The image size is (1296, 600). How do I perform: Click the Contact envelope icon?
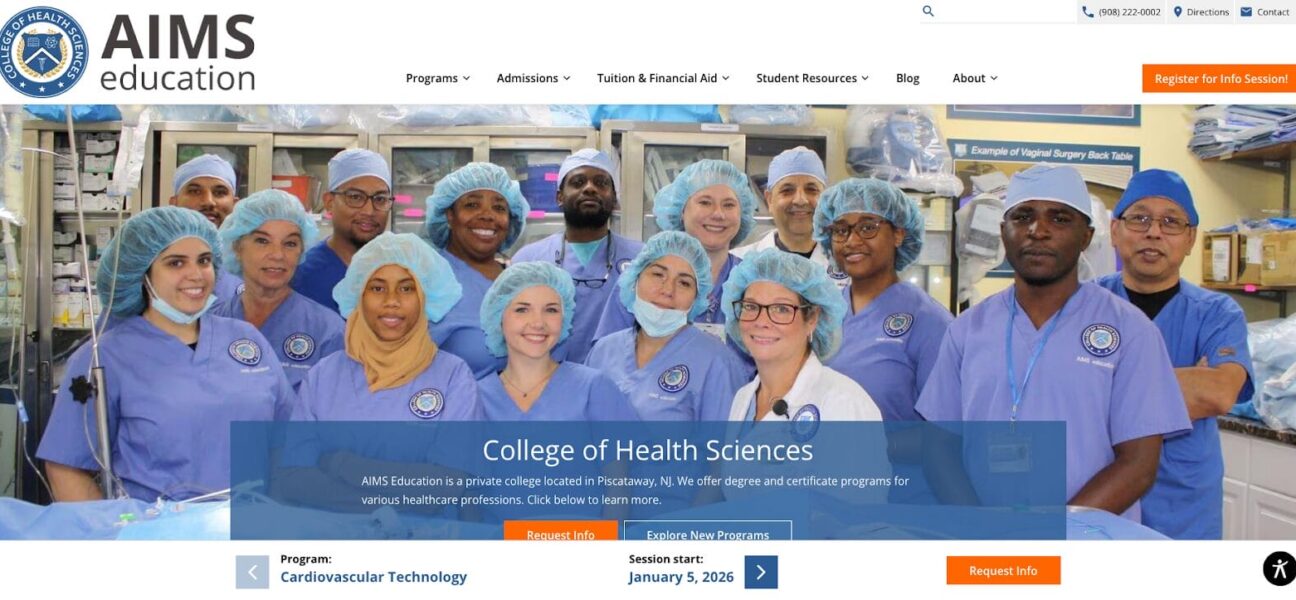coord(1246,12)
